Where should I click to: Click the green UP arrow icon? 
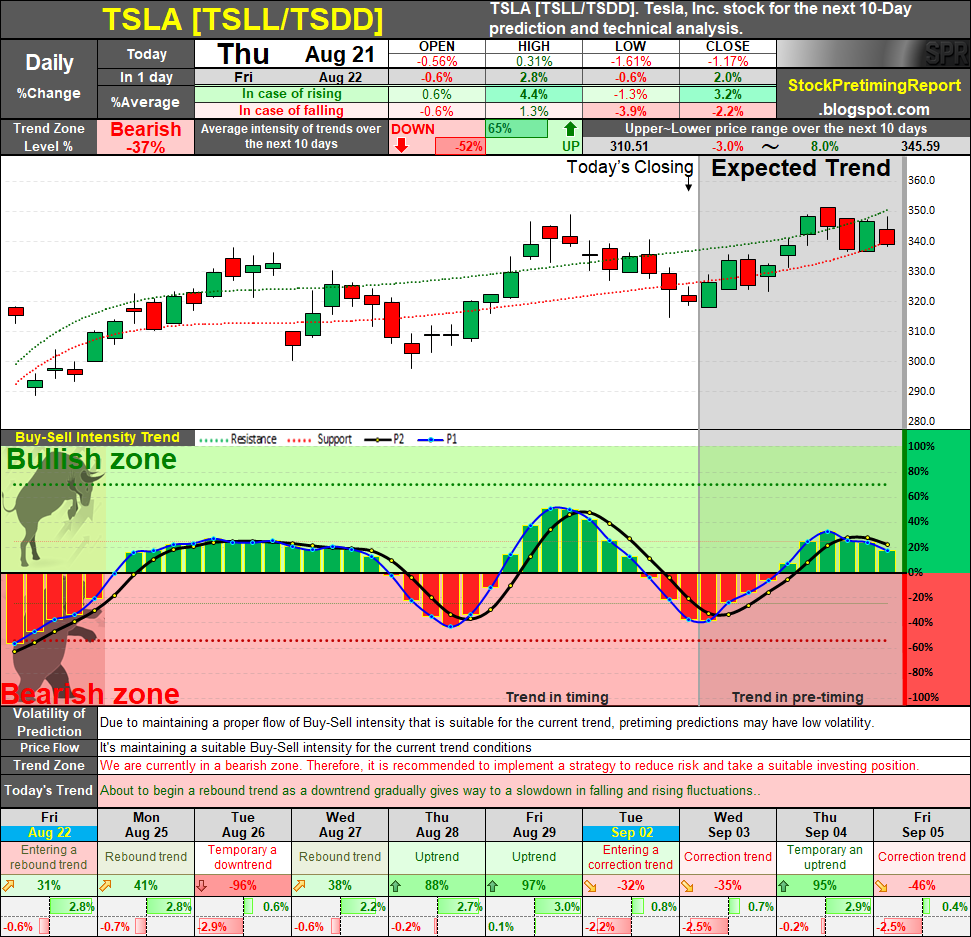(570, 129)
